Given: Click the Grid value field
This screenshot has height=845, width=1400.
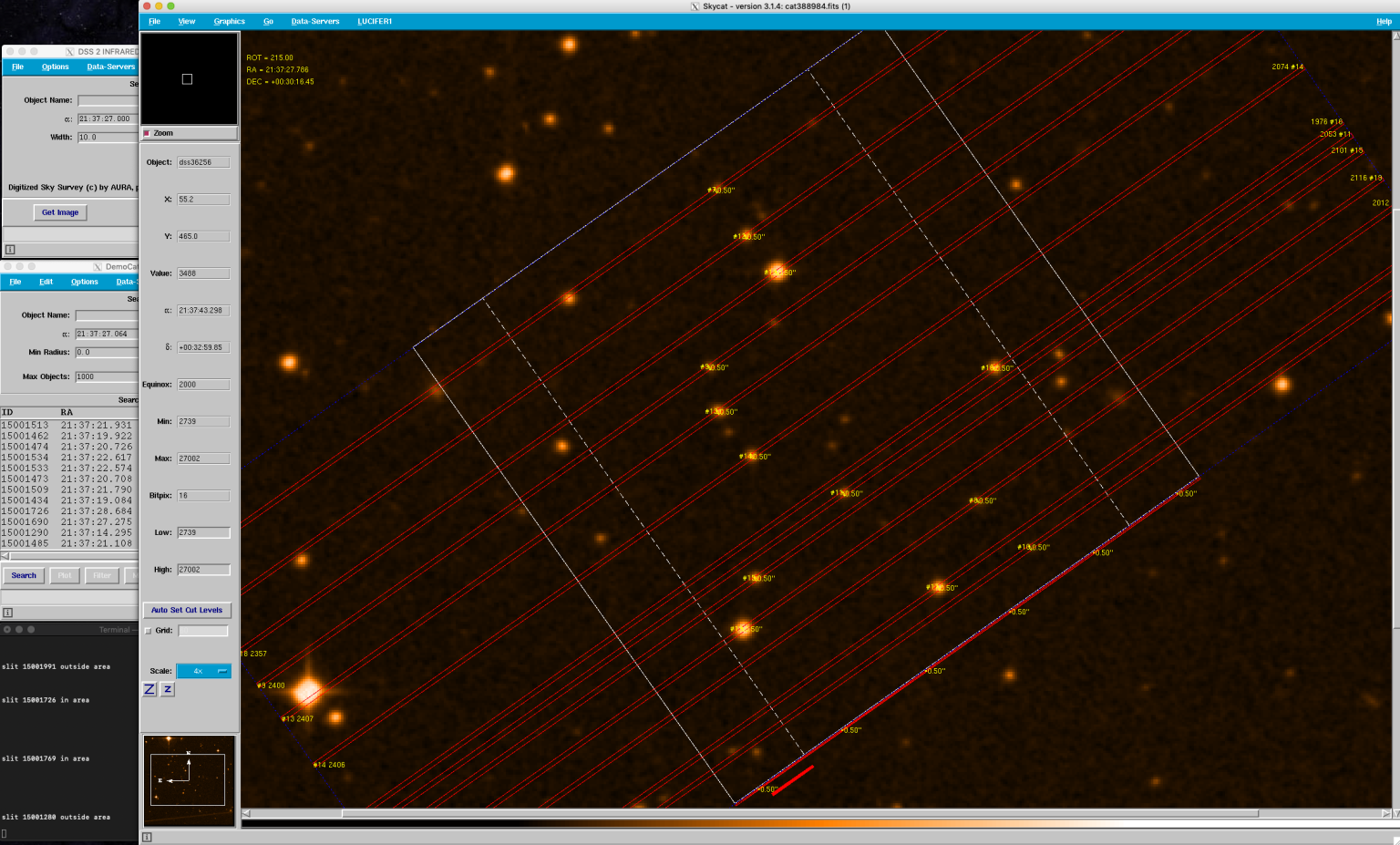Looking at the screenshot, I should [x=203, y=631].
